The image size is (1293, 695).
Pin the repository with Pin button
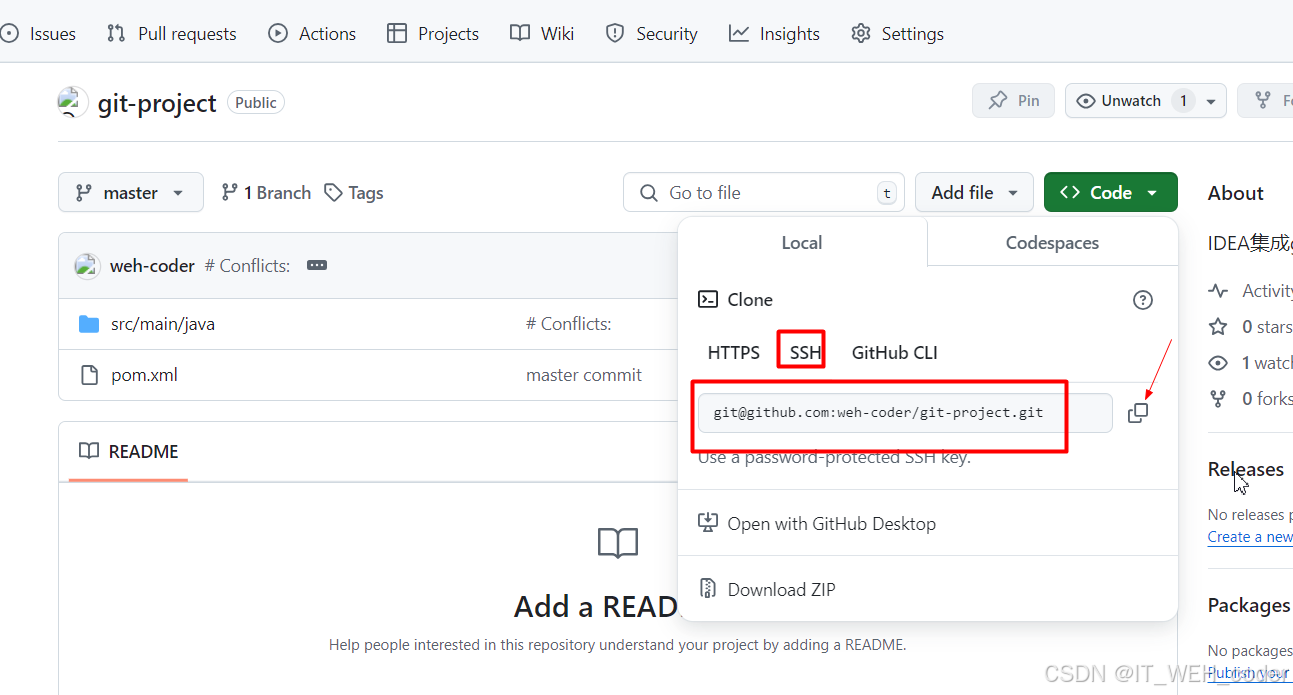click(x=1013, y=101)
